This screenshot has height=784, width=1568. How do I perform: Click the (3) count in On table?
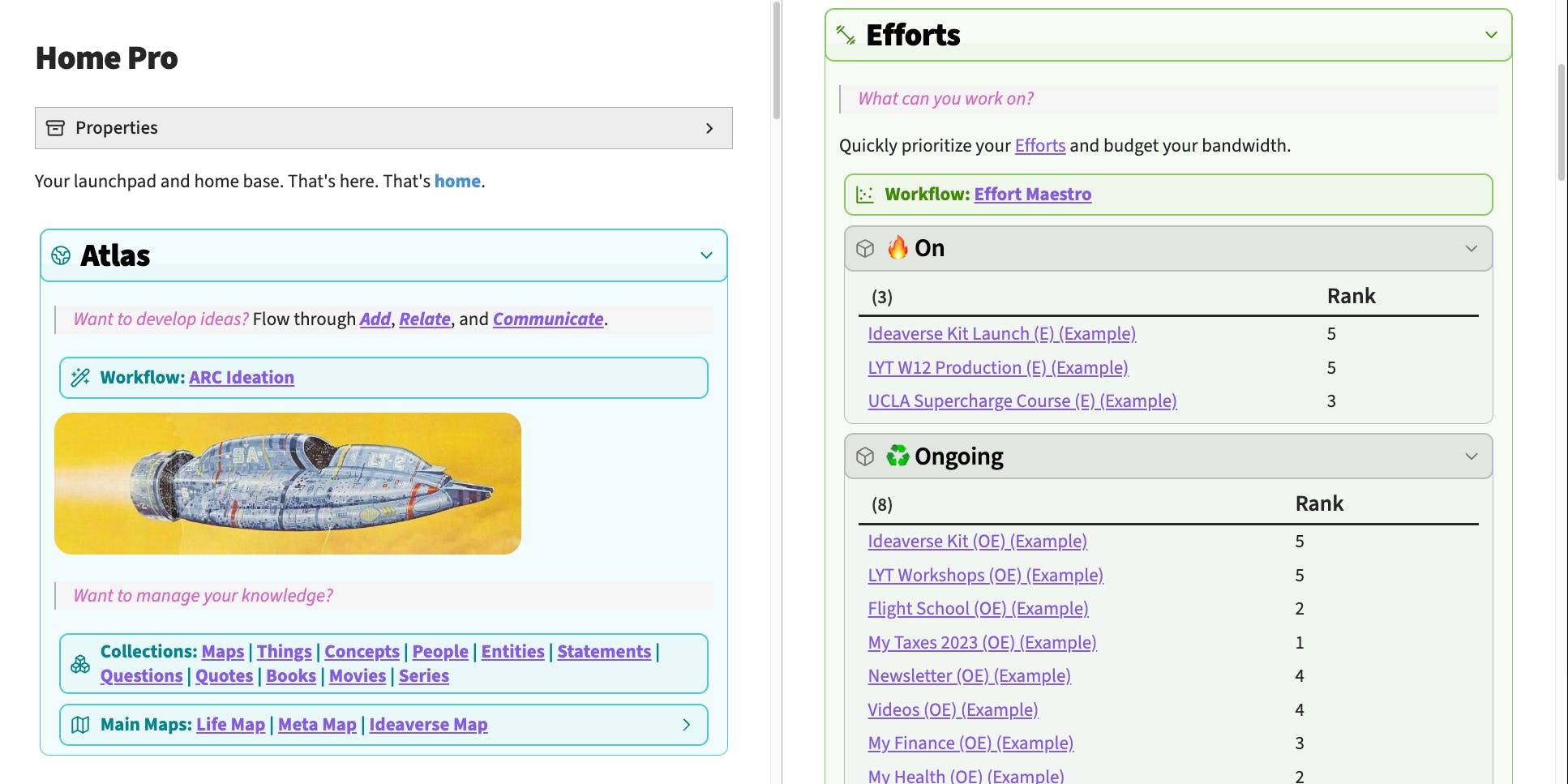882,298
